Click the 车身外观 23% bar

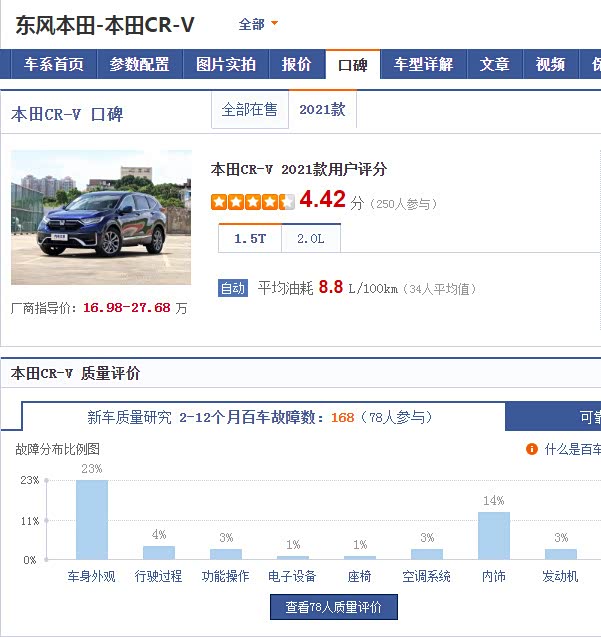point(92,520)
